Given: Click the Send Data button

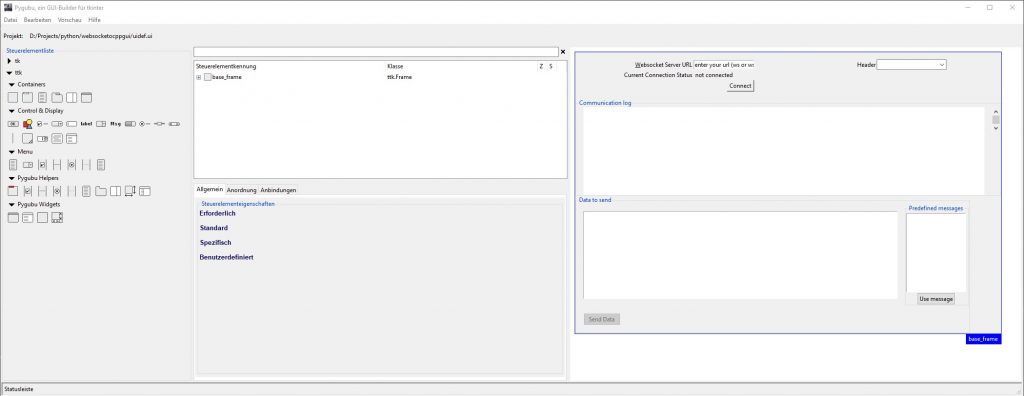Looking at the screenshot, I should (601, 320).
